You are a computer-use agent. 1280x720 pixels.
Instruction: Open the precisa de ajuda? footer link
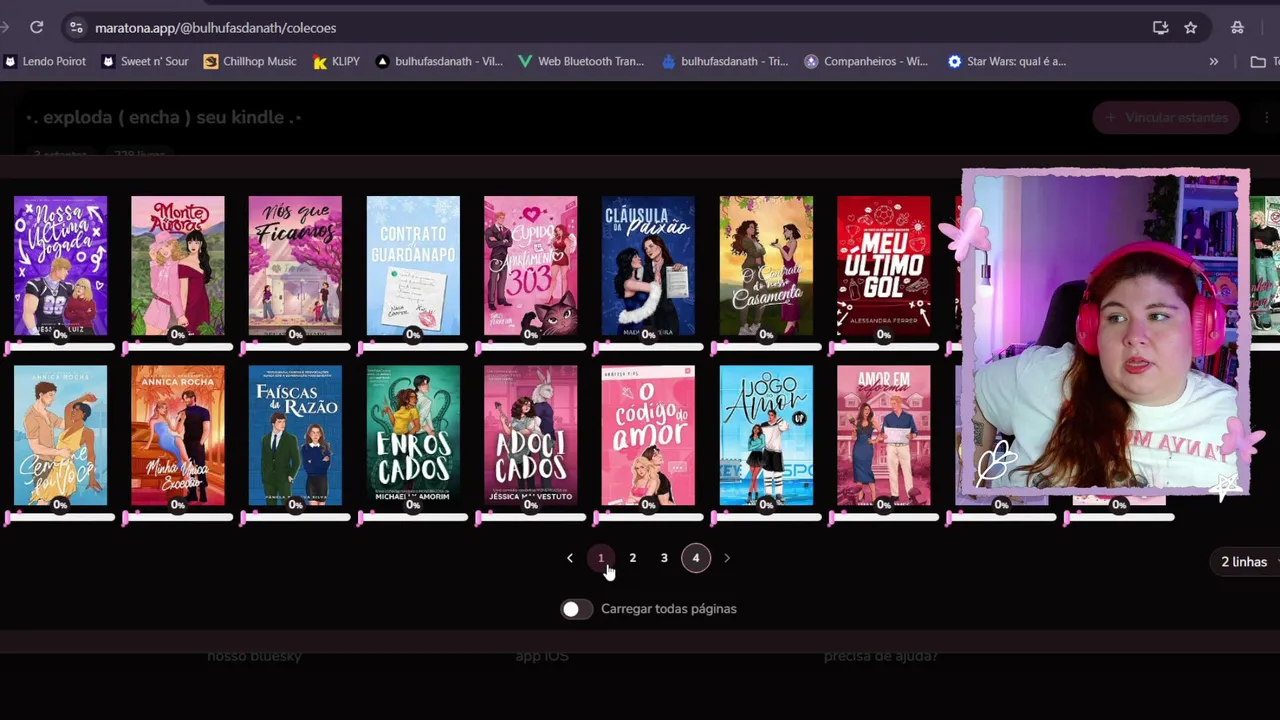[881, 656]
